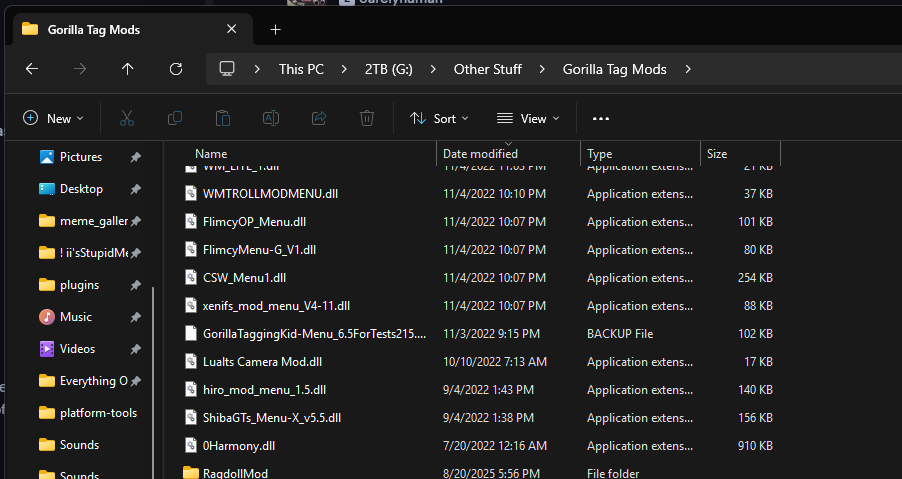Viewport: 902px width, 479px height.
Task: Click the dll icon next to 0Harmony.dll
Action: tap(191, 446)
